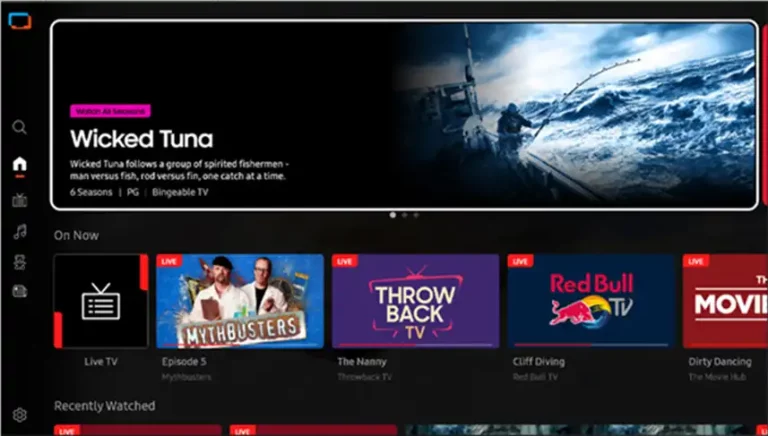Click the On Now section heading
The width and height of the screenshot is (768, 436).
point(76,236)
